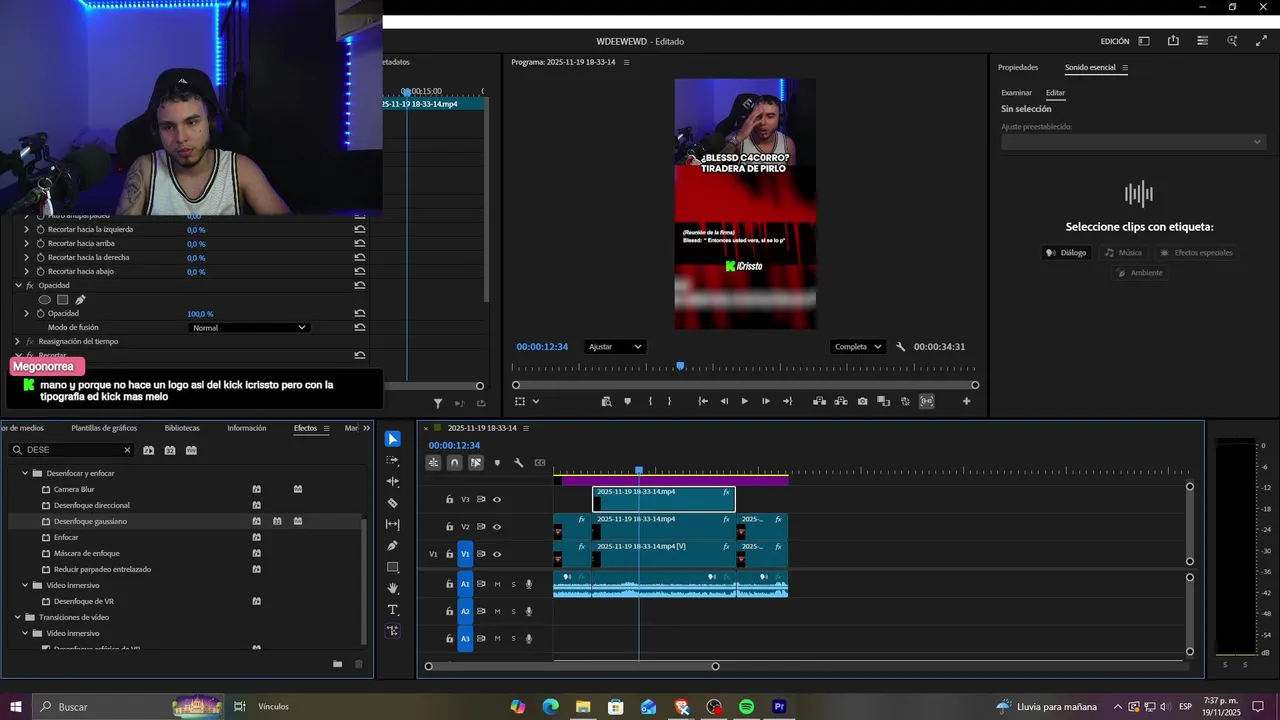1280x720 pixels.
Task: Collapse the Opacidad effect section
Action: click(x=17, y=285)
